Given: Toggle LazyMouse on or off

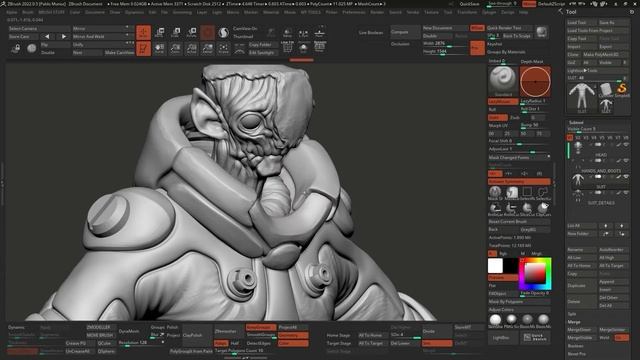Looking at the screenshot, I should point(503,101).
